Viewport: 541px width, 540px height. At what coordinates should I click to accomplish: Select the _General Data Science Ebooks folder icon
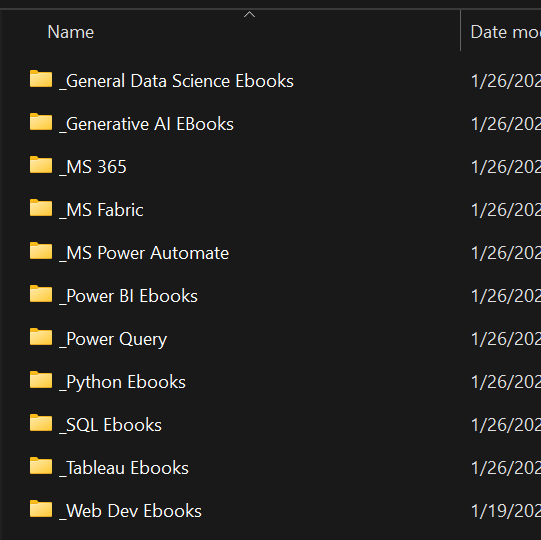coord(41,79)
